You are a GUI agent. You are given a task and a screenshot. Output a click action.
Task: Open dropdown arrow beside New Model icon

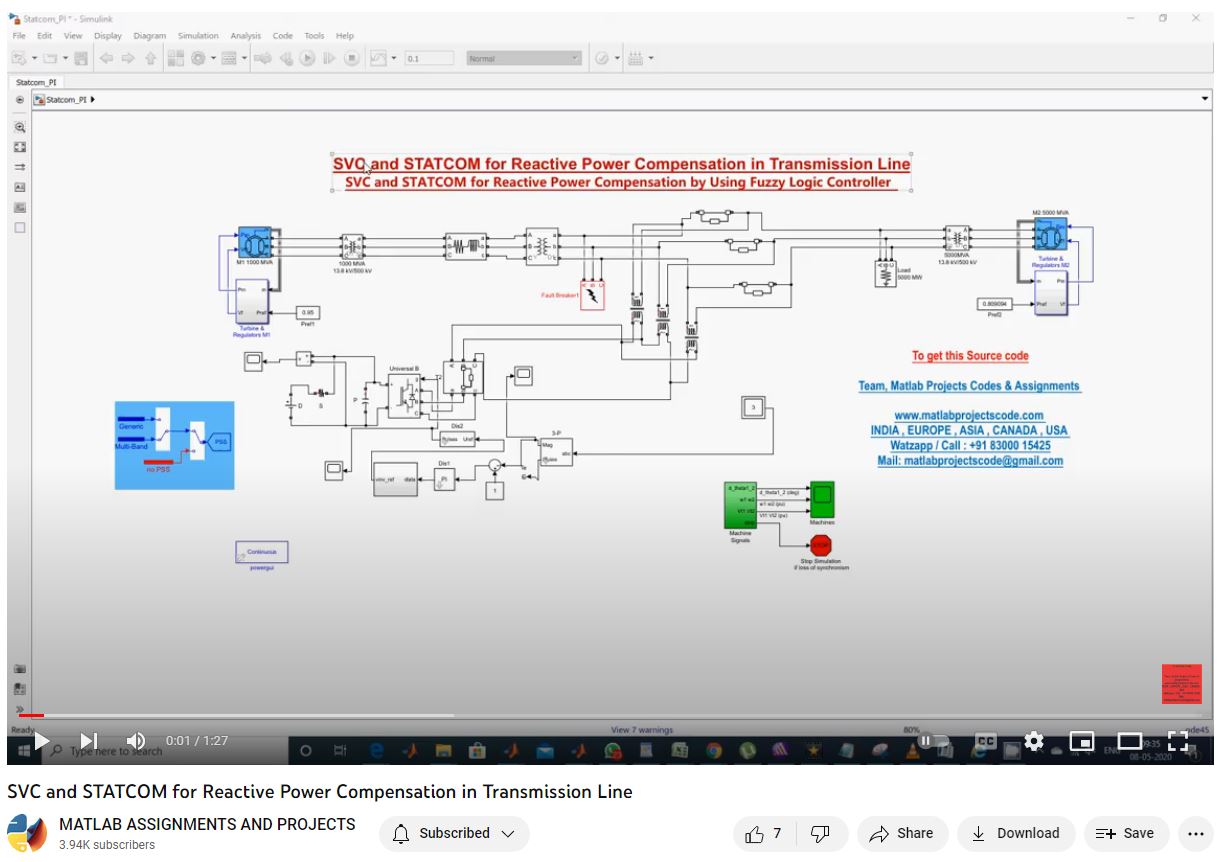(x=34, y=59)
